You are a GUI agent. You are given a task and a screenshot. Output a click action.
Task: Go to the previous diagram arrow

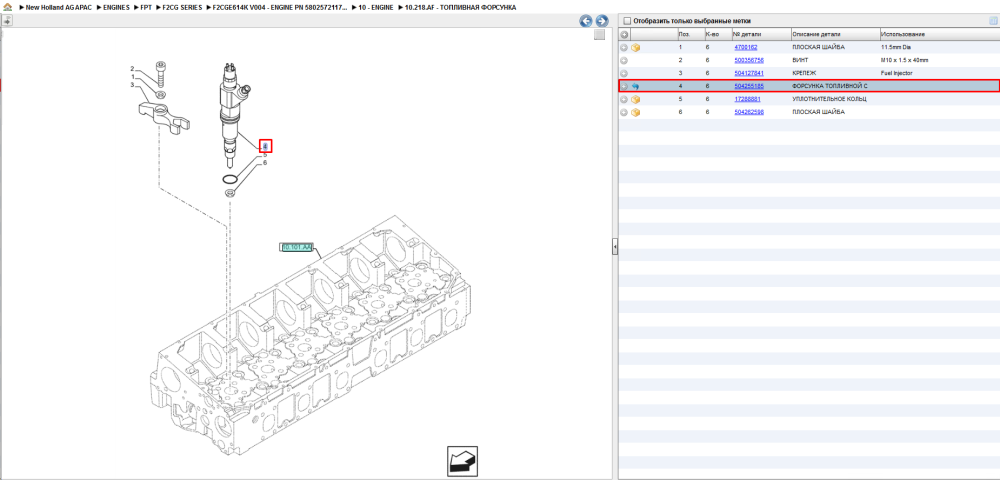click(585, 21)
